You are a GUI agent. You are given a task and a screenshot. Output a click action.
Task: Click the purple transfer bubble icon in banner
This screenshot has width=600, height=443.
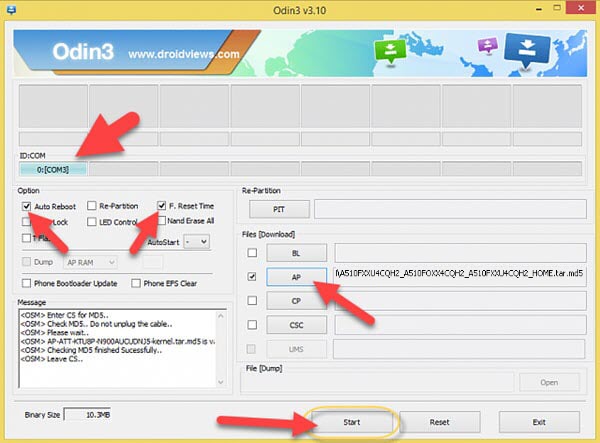[x=488, y=46]
